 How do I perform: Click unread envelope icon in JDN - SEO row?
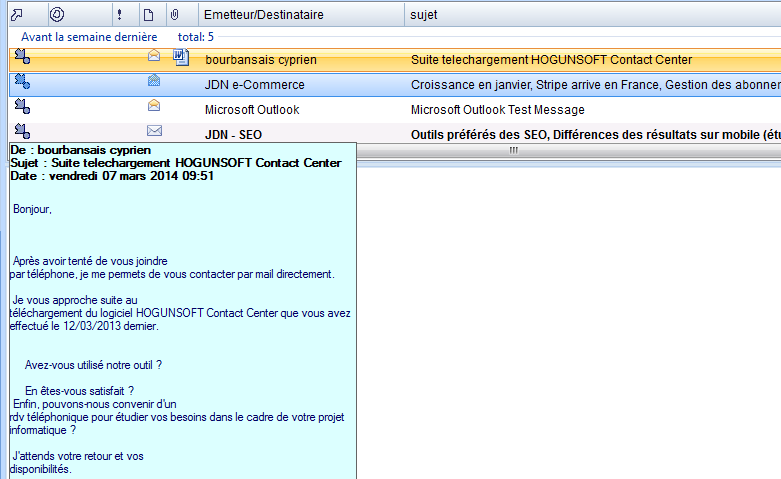[154, 130]
